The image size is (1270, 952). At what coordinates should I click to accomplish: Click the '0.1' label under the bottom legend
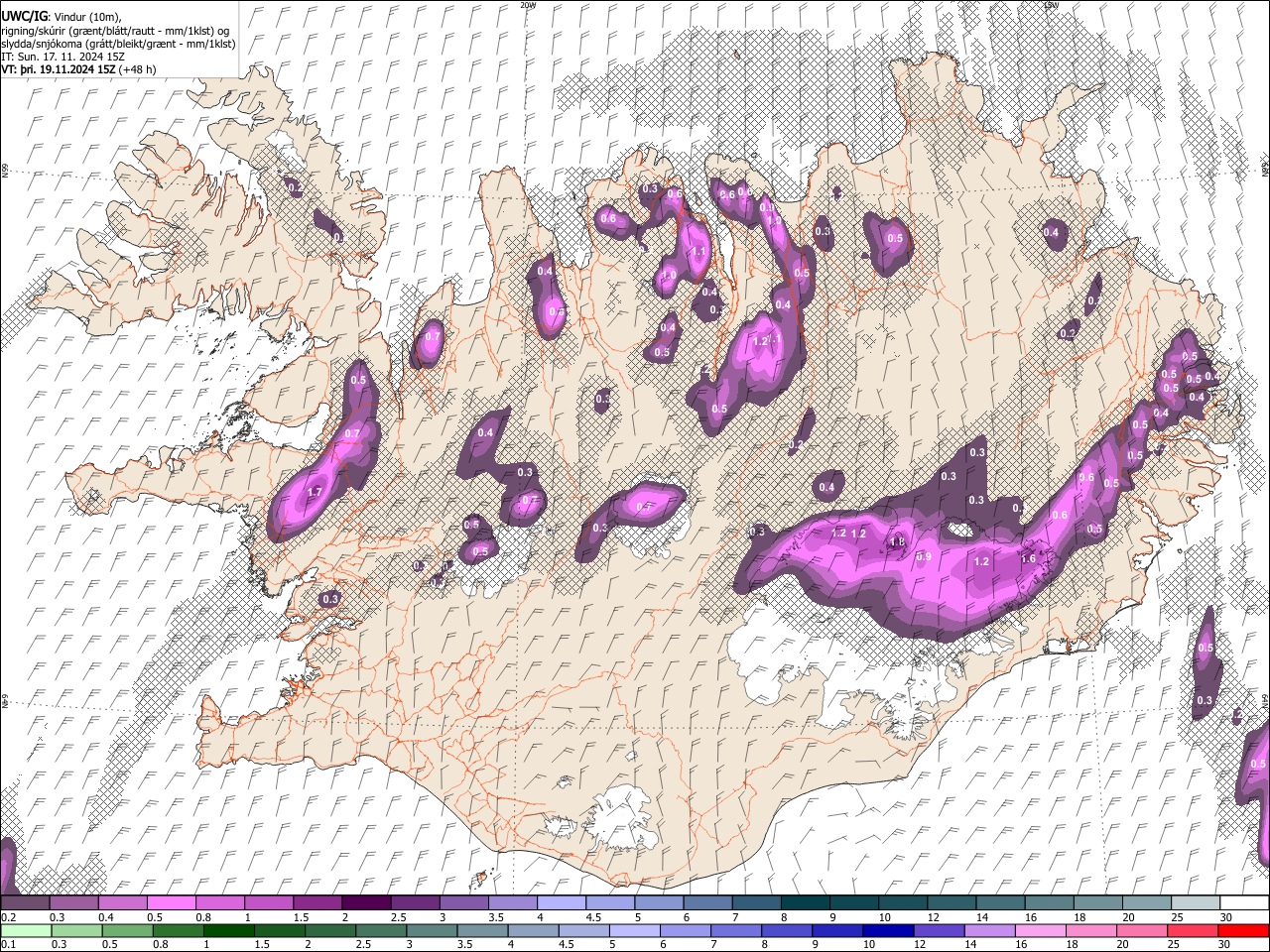tap(7, 945)
